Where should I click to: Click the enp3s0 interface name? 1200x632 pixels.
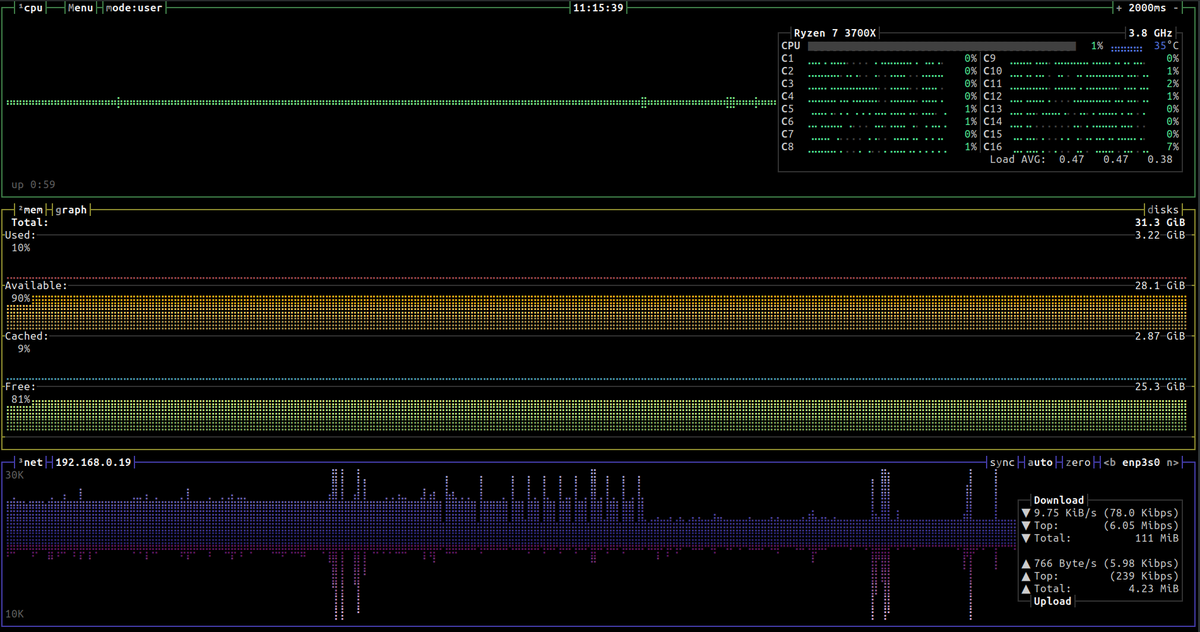1142,463
